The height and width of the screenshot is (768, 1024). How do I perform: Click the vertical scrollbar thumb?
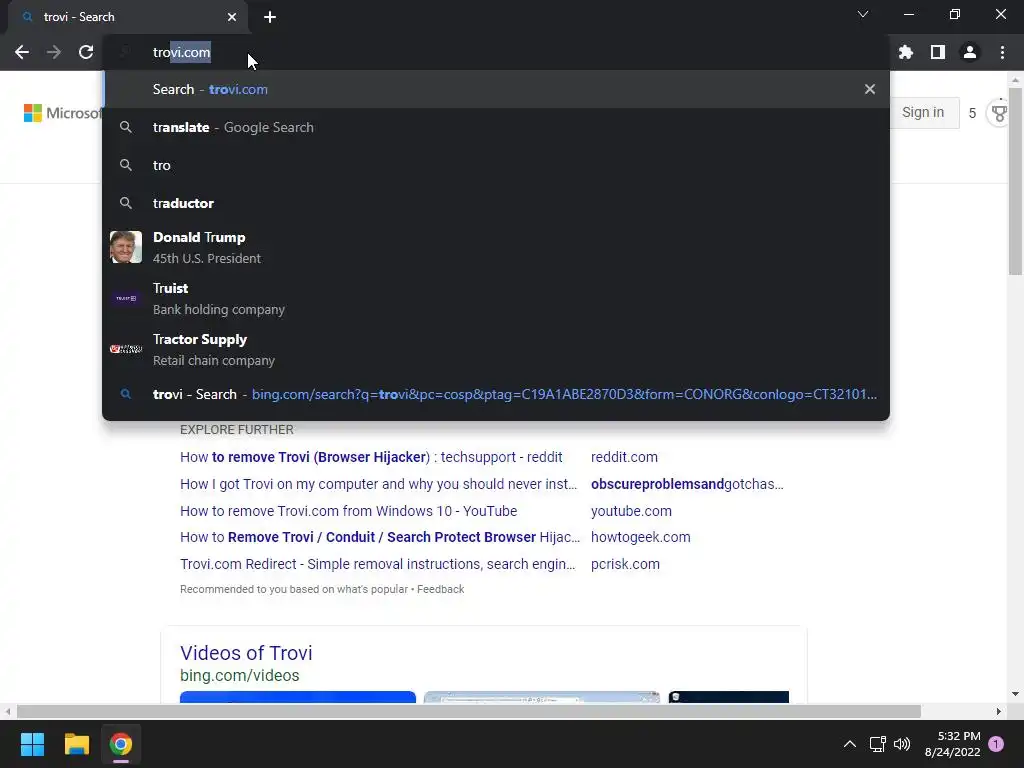pos(1015,180)
